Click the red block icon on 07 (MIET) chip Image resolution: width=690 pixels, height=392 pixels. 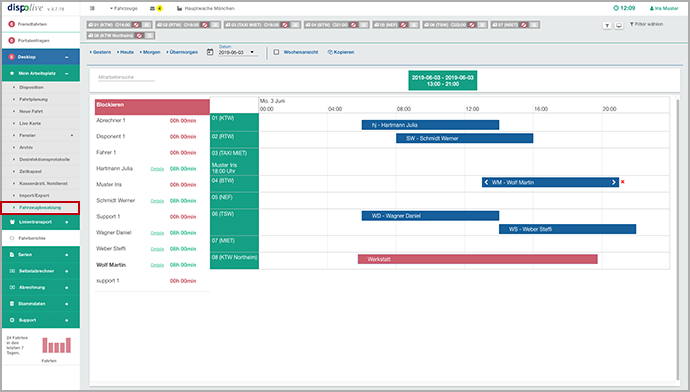click(524, 25)
